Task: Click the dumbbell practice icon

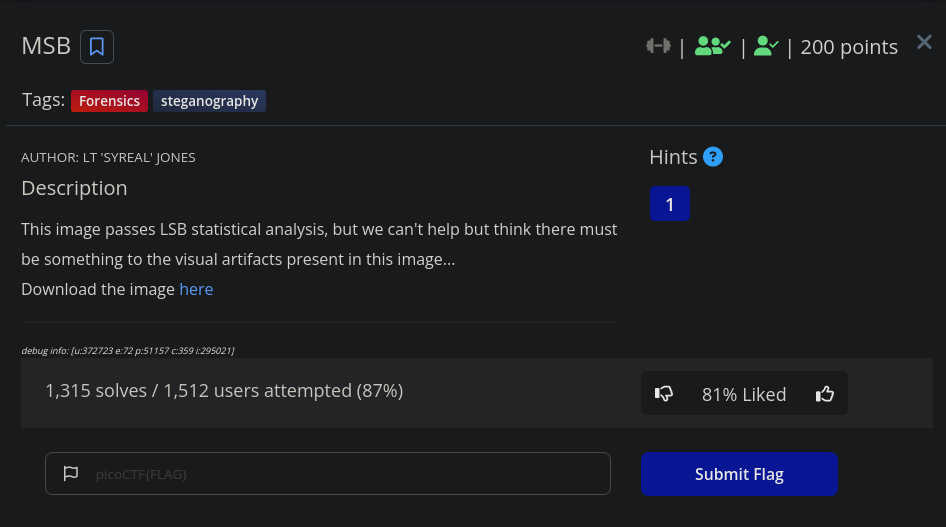Action: (658, 46)
